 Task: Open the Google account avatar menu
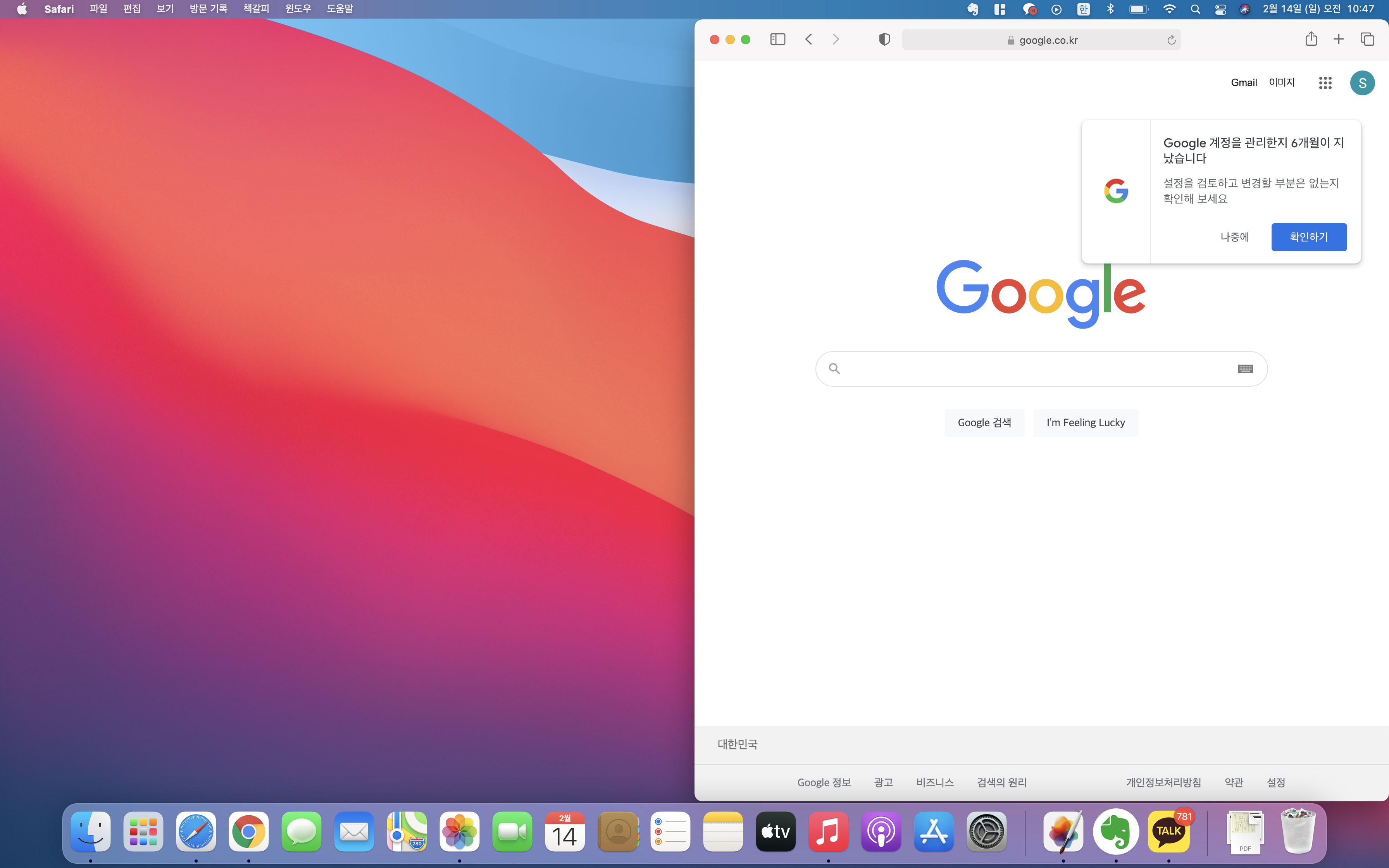click(x=1362, y=83)
